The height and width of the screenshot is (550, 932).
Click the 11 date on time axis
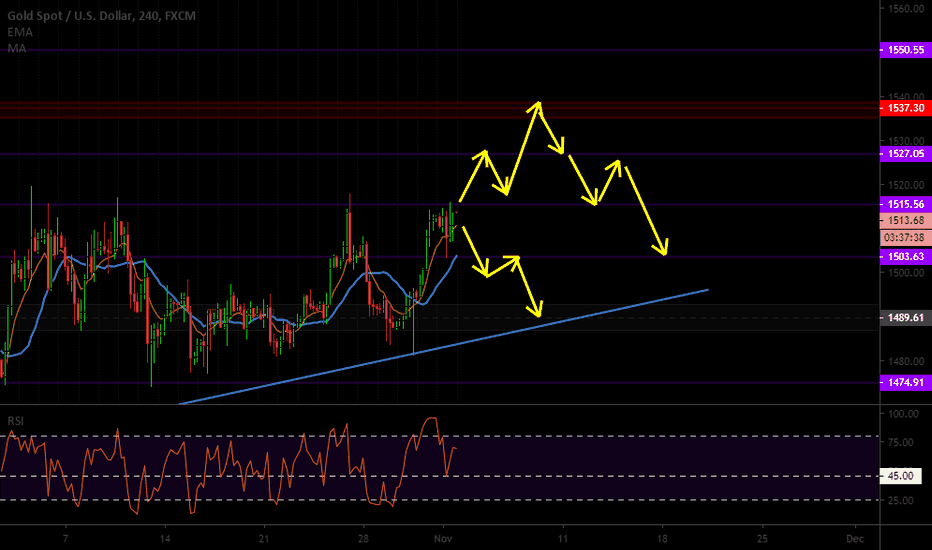point(562,539)
